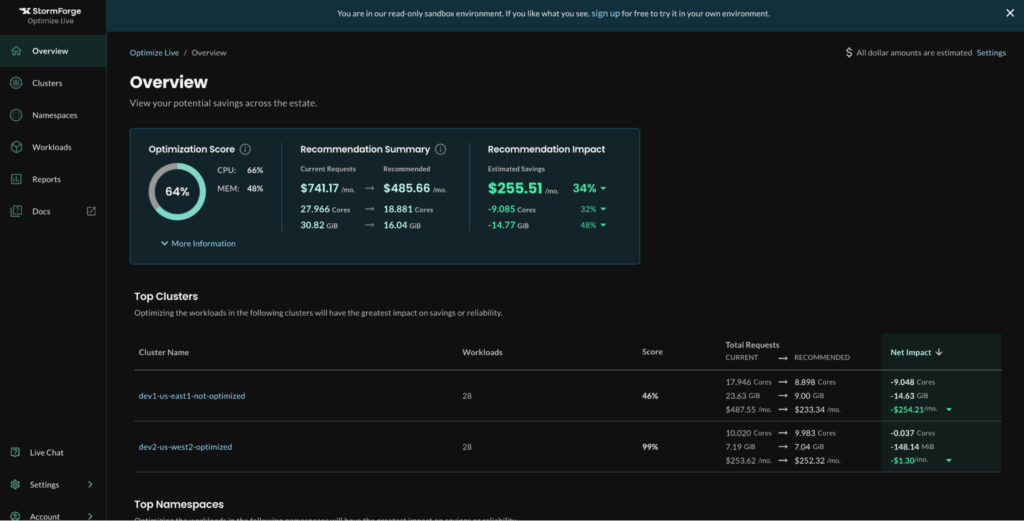Click the $741.17 current requests value
Image resolution: width=1024 pixels, height=521 pixels.
point(319,188)
